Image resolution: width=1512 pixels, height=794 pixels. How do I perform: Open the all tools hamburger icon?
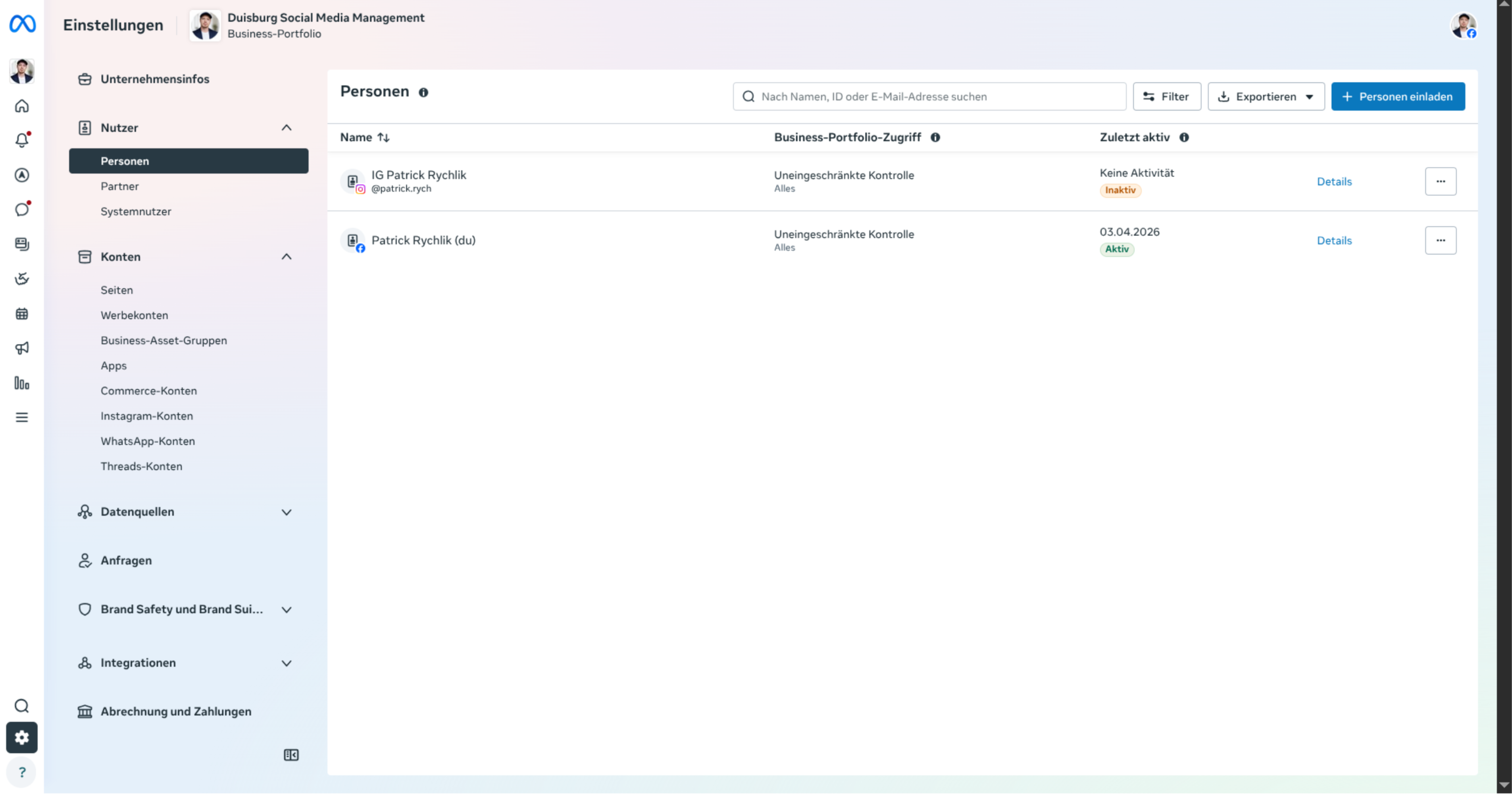(x=22, y=417)
